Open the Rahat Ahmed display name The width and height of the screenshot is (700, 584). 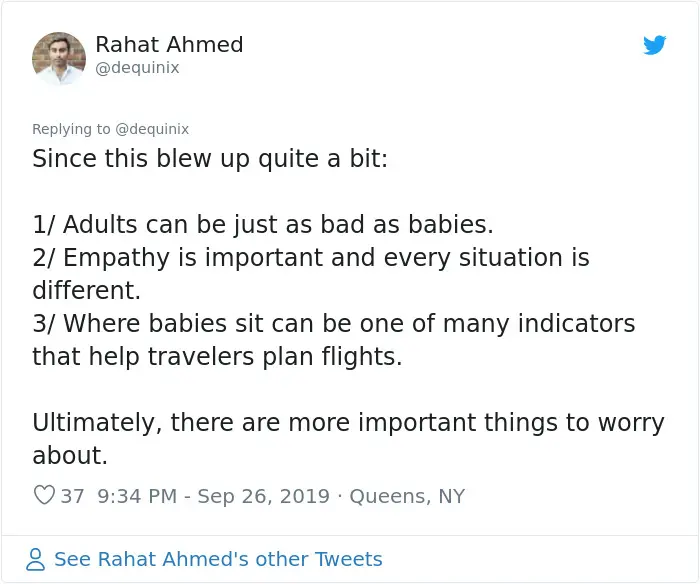169,45
